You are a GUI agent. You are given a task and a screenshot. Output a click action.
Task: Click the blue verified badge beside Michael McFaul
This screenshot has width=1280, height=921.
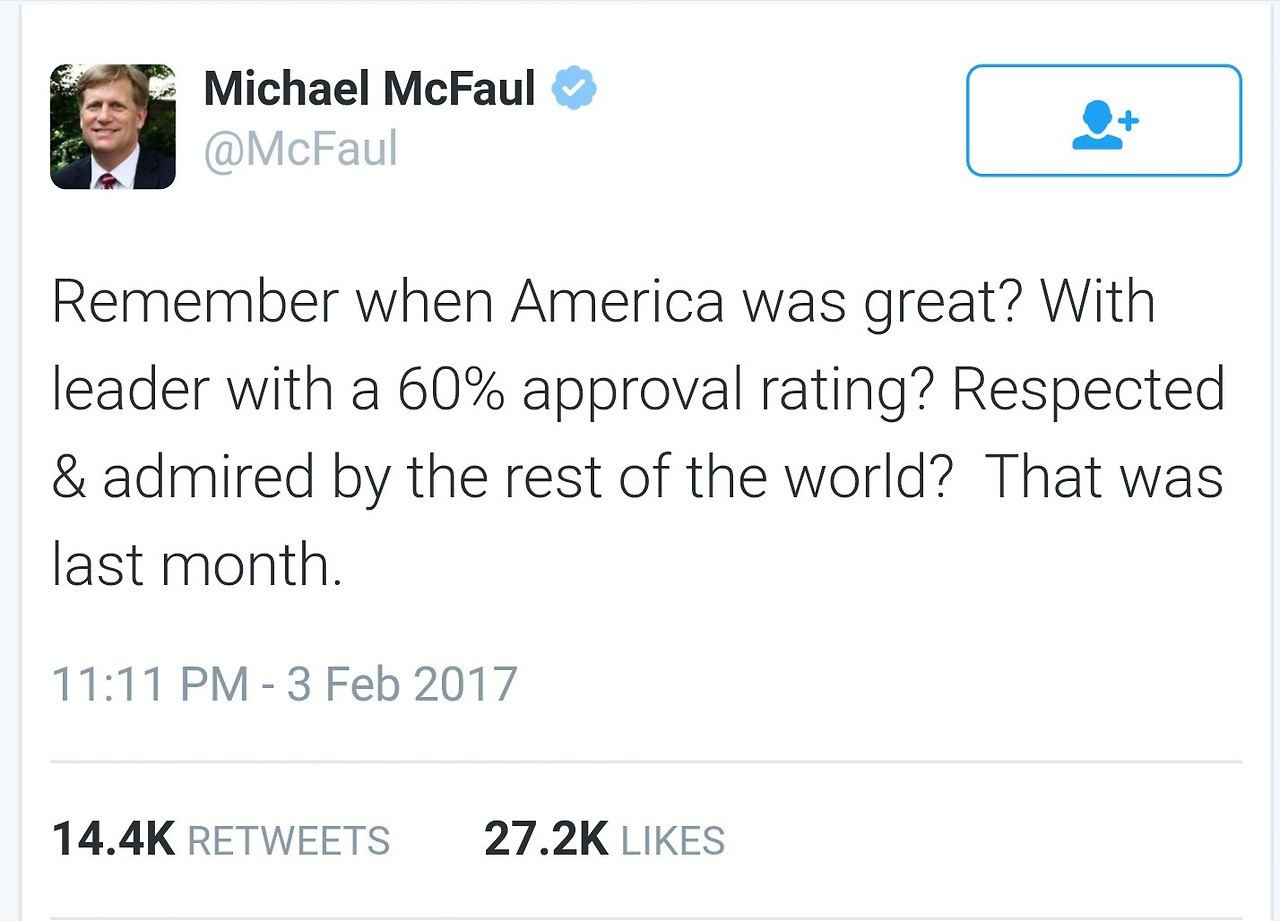click(574, 91)
